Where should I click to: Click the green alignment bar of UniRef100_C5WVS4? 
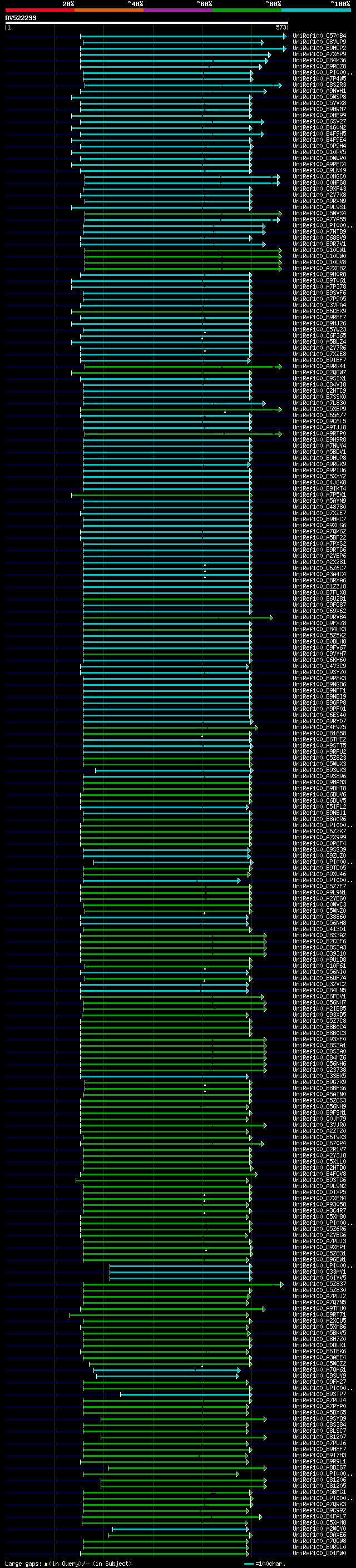[182, 214]
